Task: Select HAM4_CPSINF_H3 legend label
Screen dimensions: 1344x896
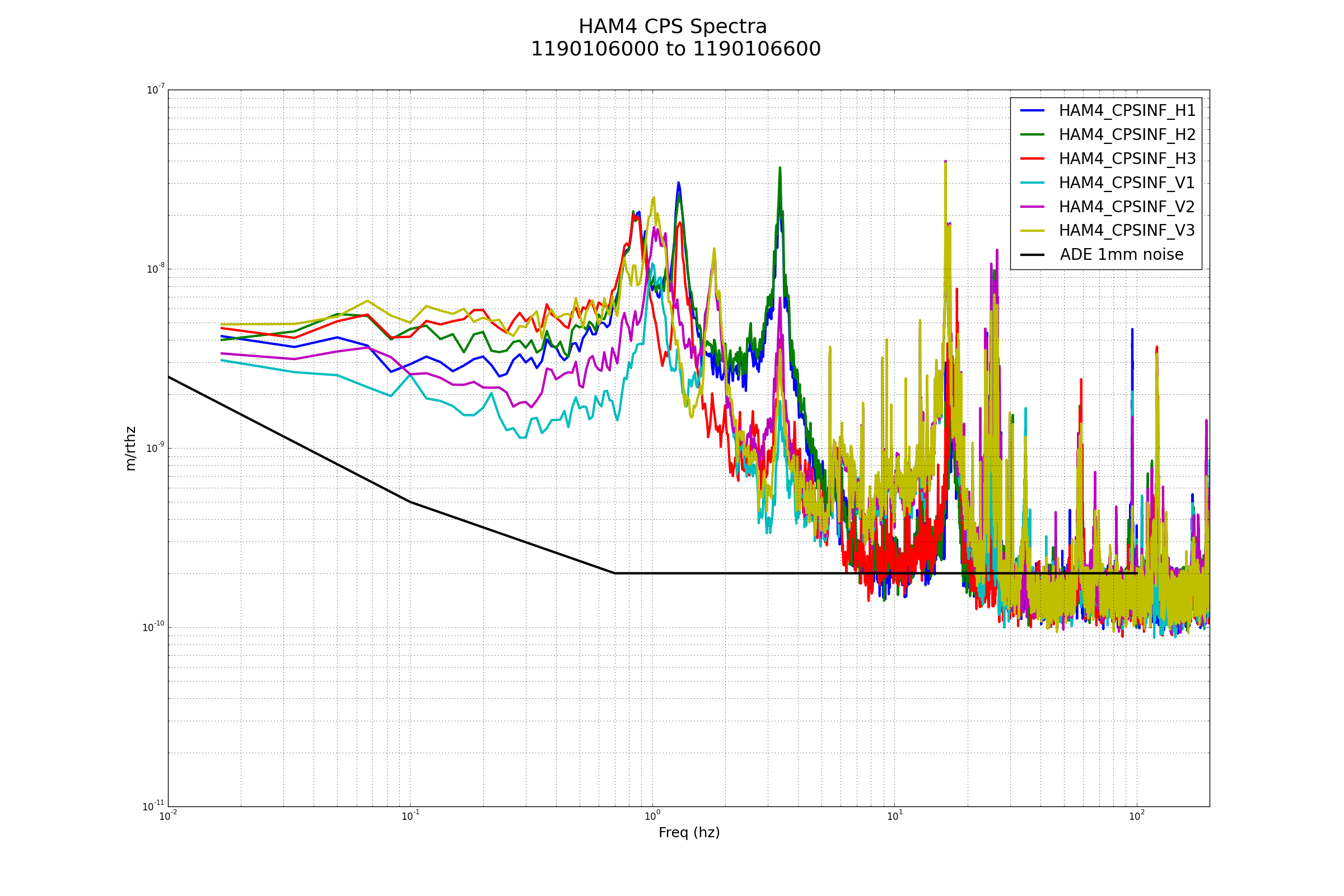Action: click(1127, 159)
